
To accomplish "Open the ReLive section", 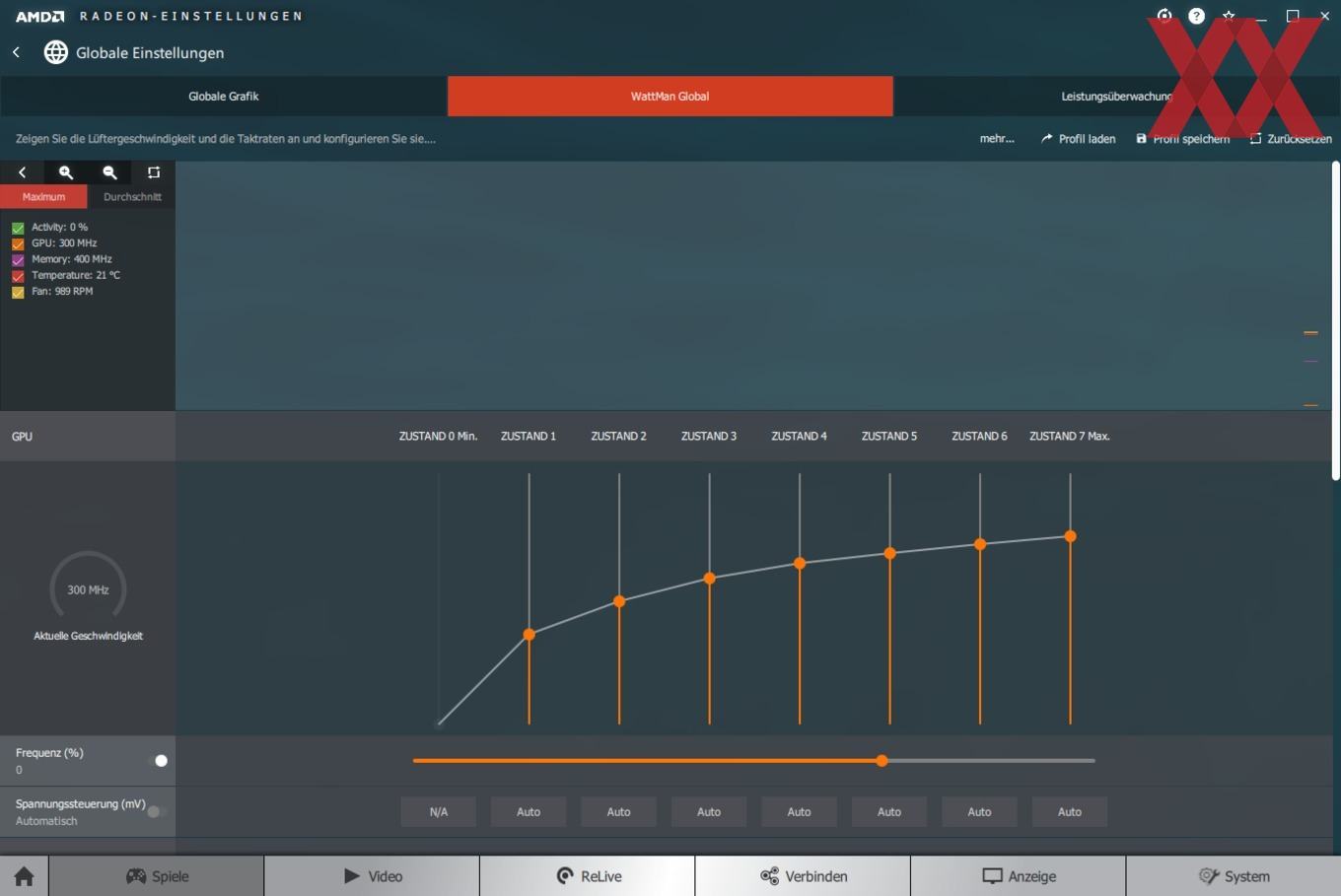I will [x=588, y=876].
